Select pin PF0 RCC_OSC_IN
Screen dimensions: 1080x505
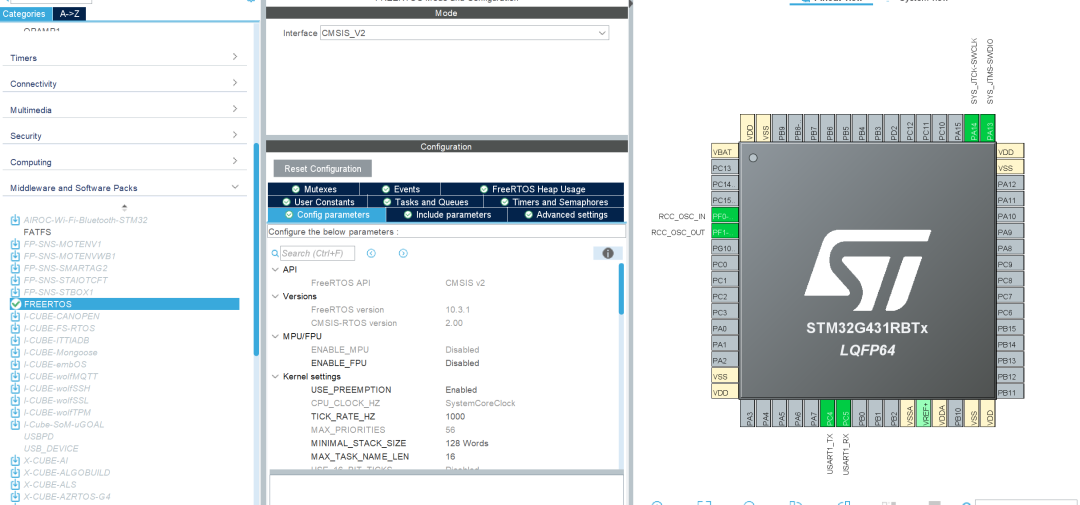coord(725,216)
